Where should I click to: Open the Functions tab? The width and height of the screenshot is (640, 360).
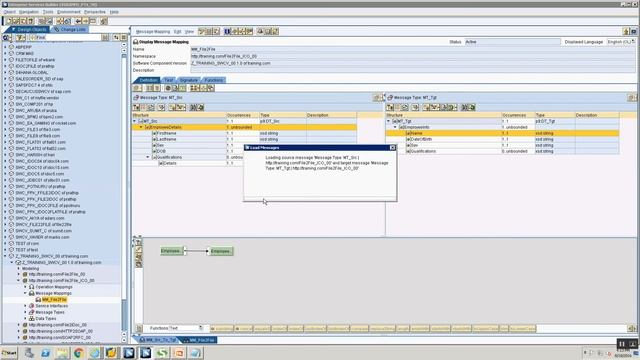(213, 80)
